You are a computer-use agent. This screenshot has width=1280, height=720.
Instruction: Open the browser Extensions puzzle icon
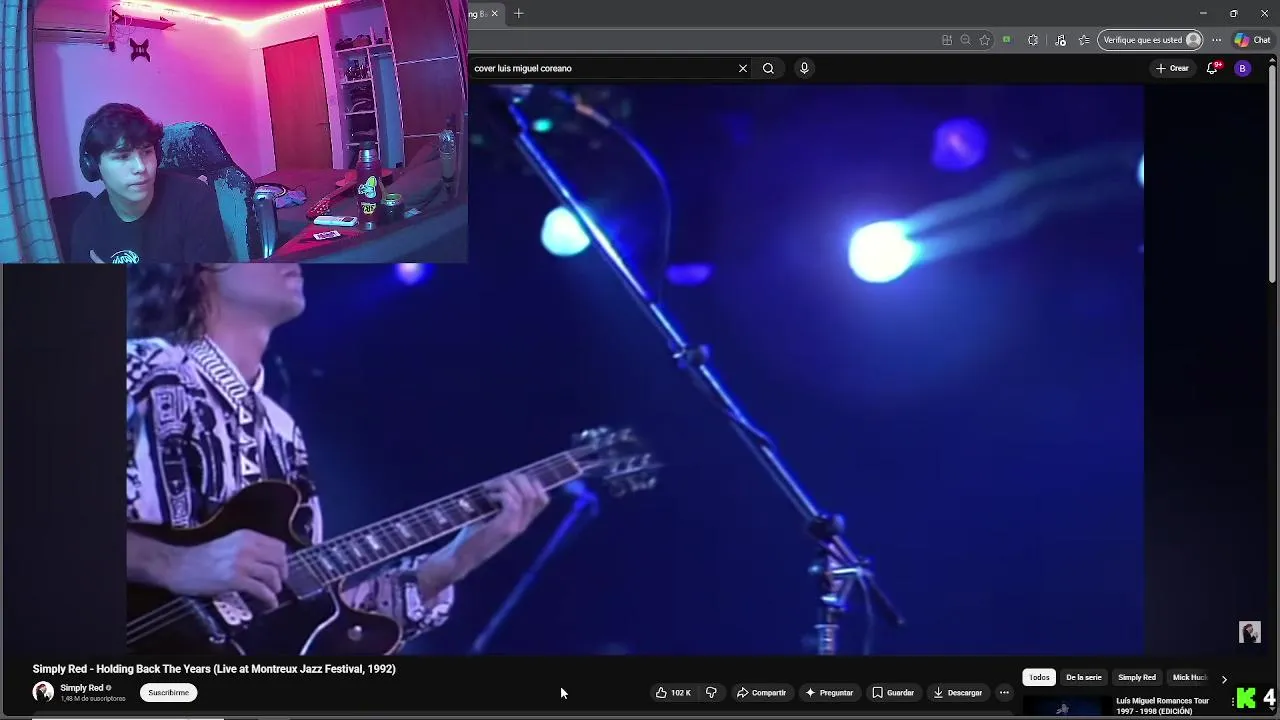(1033, 40)
